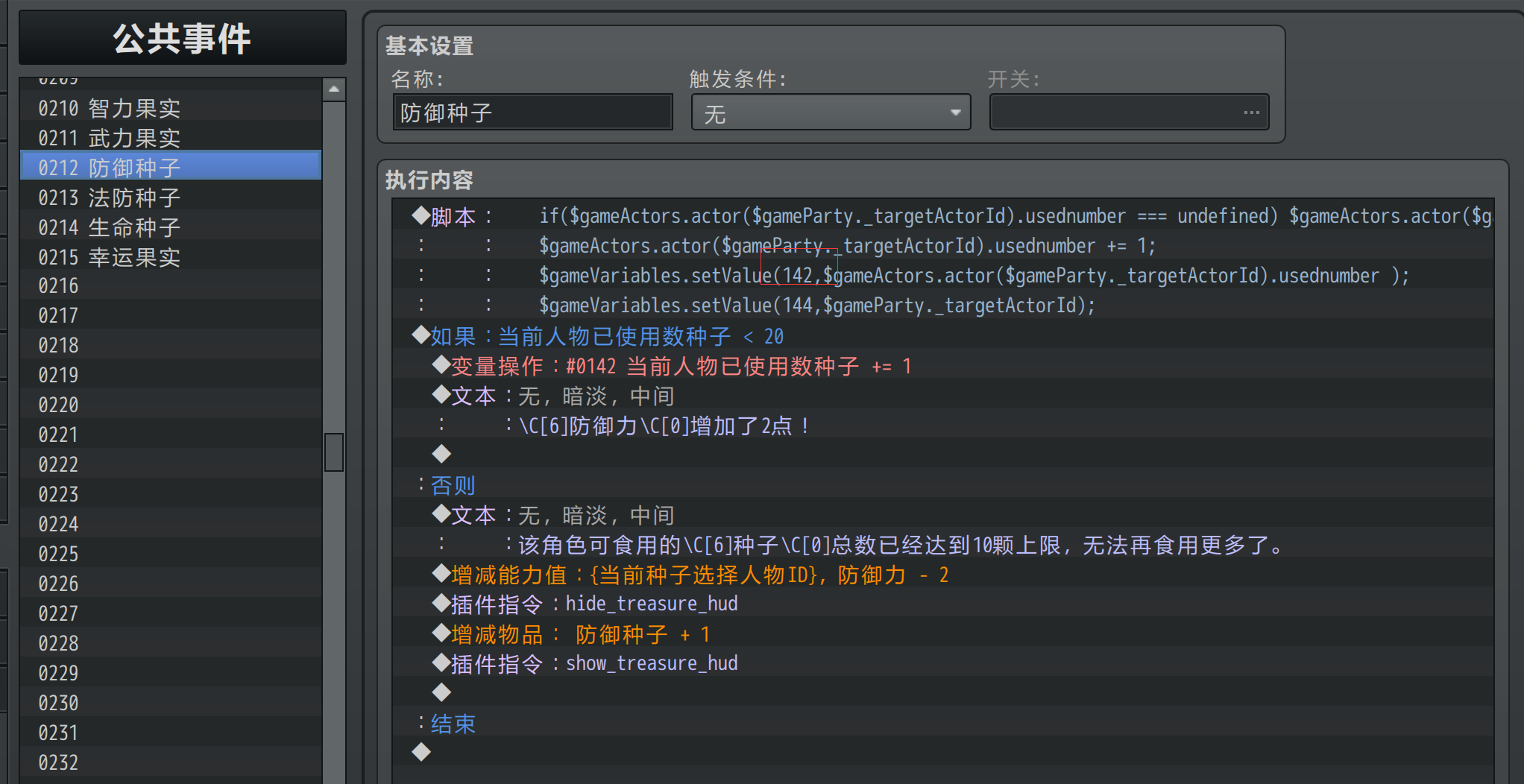This screenshot has height=784, width=1524.
Task: Select empty common event 0220
Action: 171,405
